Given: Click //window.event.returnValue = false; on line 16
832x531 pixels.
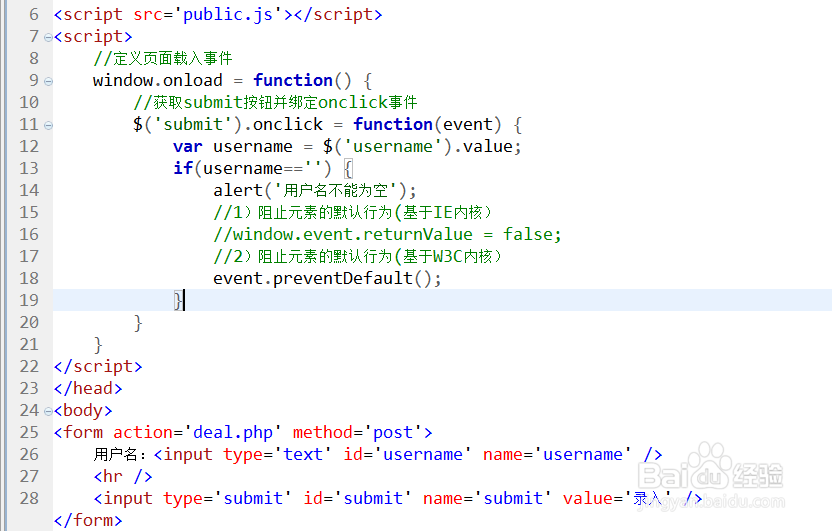Looking at the screenshot, I should [387, 234].
